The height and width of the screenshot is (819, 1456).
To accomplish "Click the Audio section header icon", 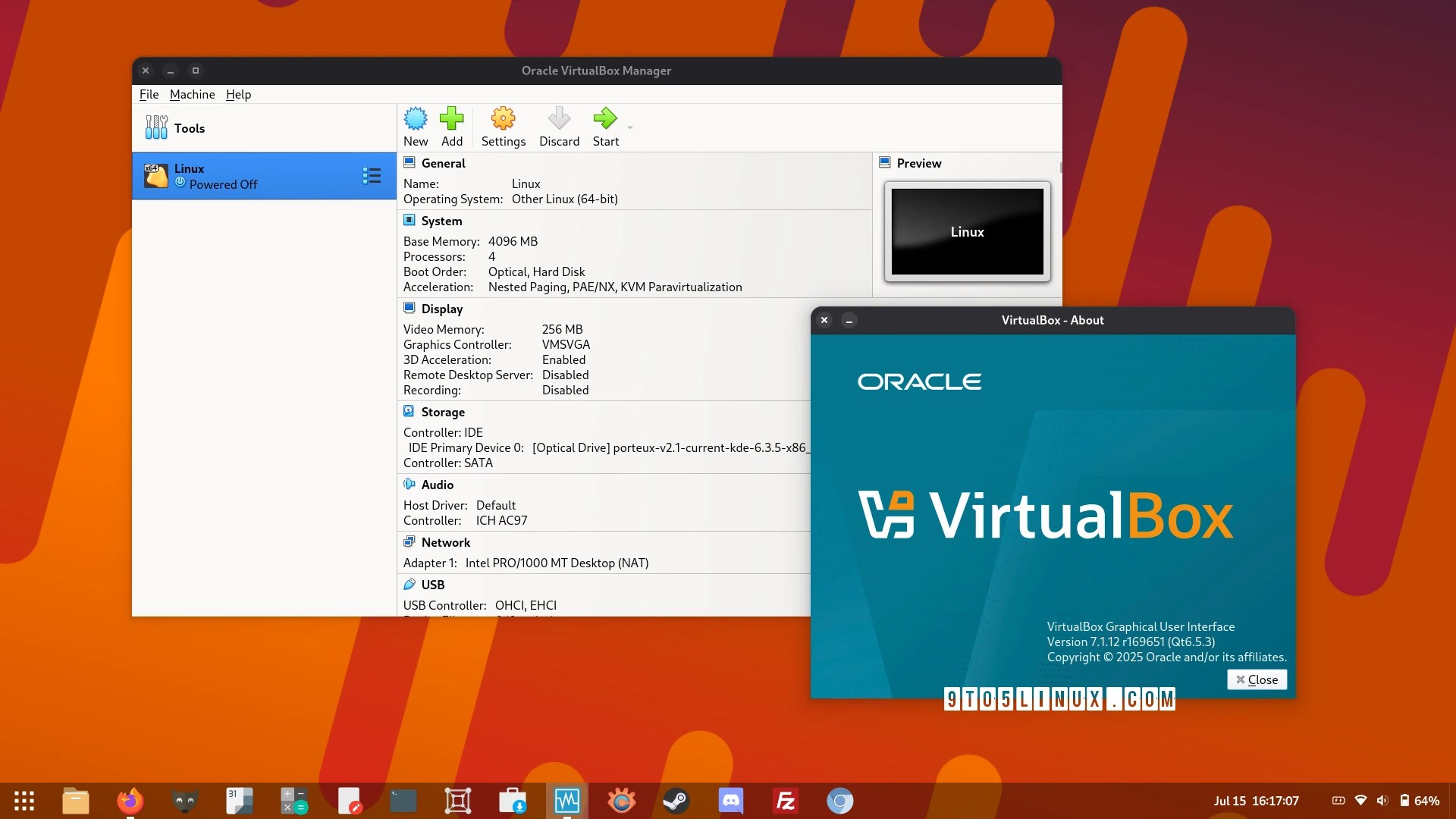I will (x=409, y=484).
